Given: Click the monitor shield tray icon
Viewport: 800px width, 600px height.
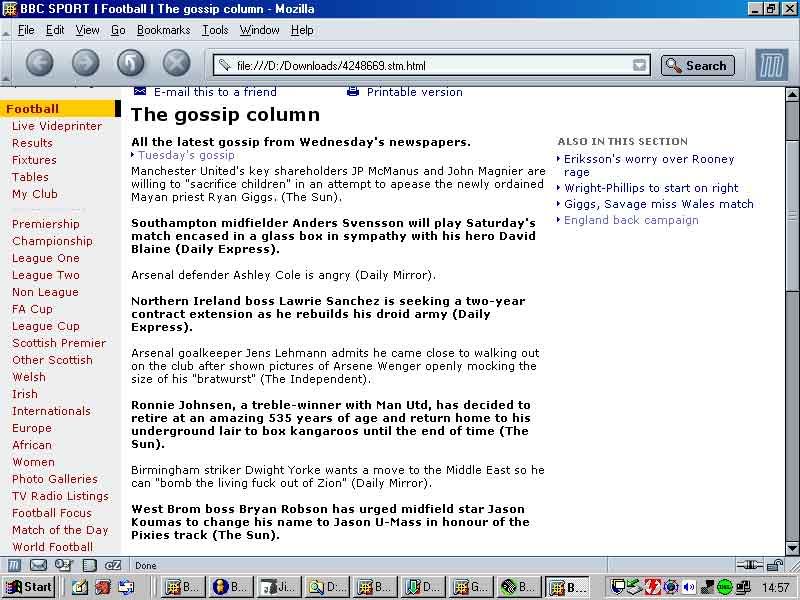Looking at the screenshot, I should coord(619,587).
